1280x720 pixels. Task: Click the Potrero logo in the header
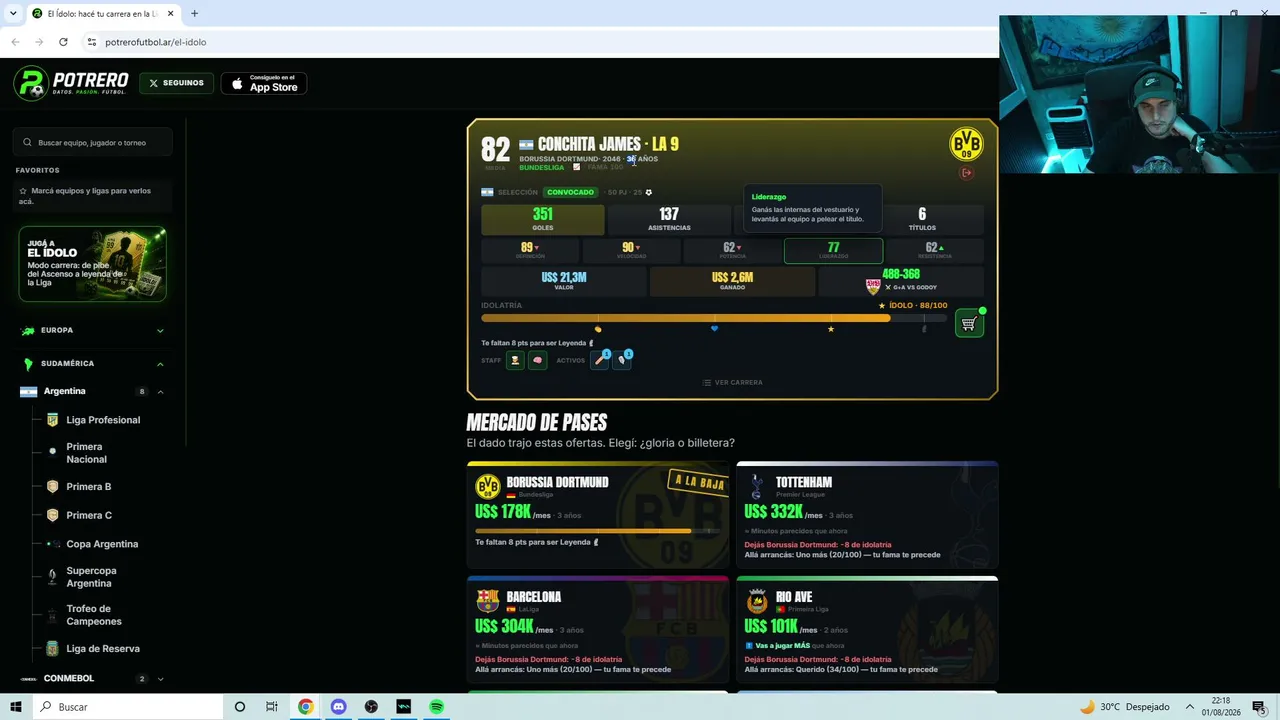click(71, 83)
